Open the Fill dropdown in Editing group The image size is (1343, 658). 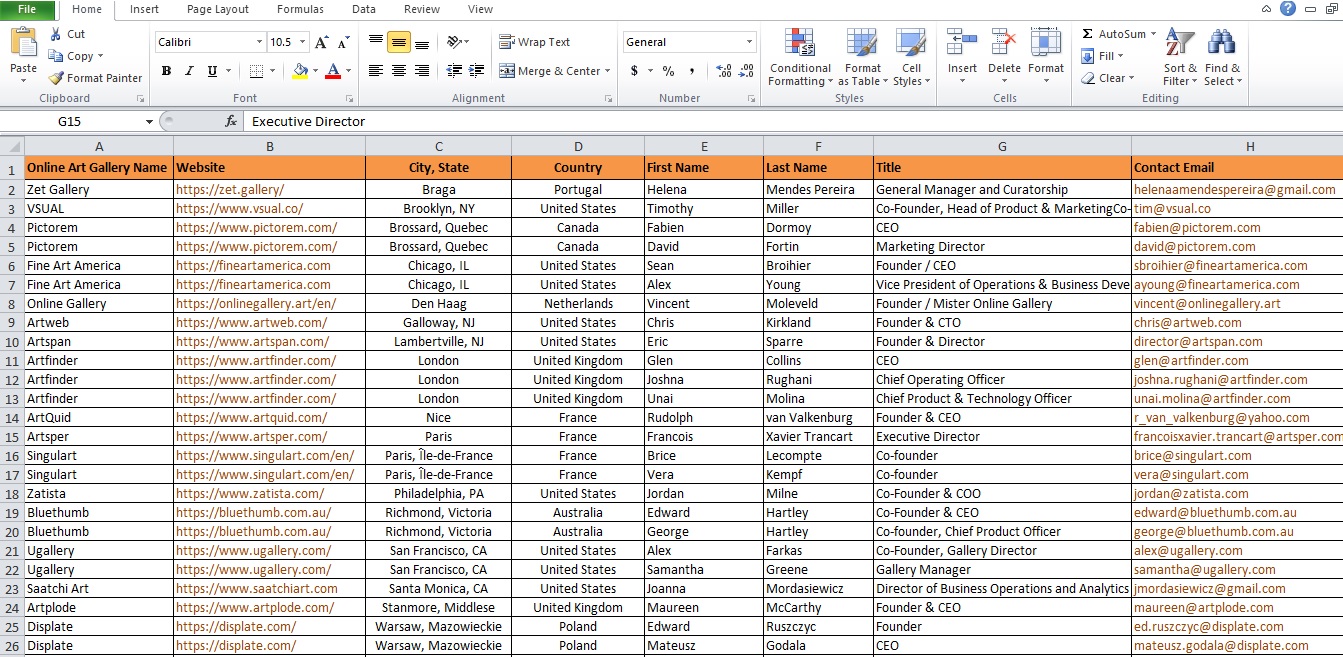pos(1103,56)
